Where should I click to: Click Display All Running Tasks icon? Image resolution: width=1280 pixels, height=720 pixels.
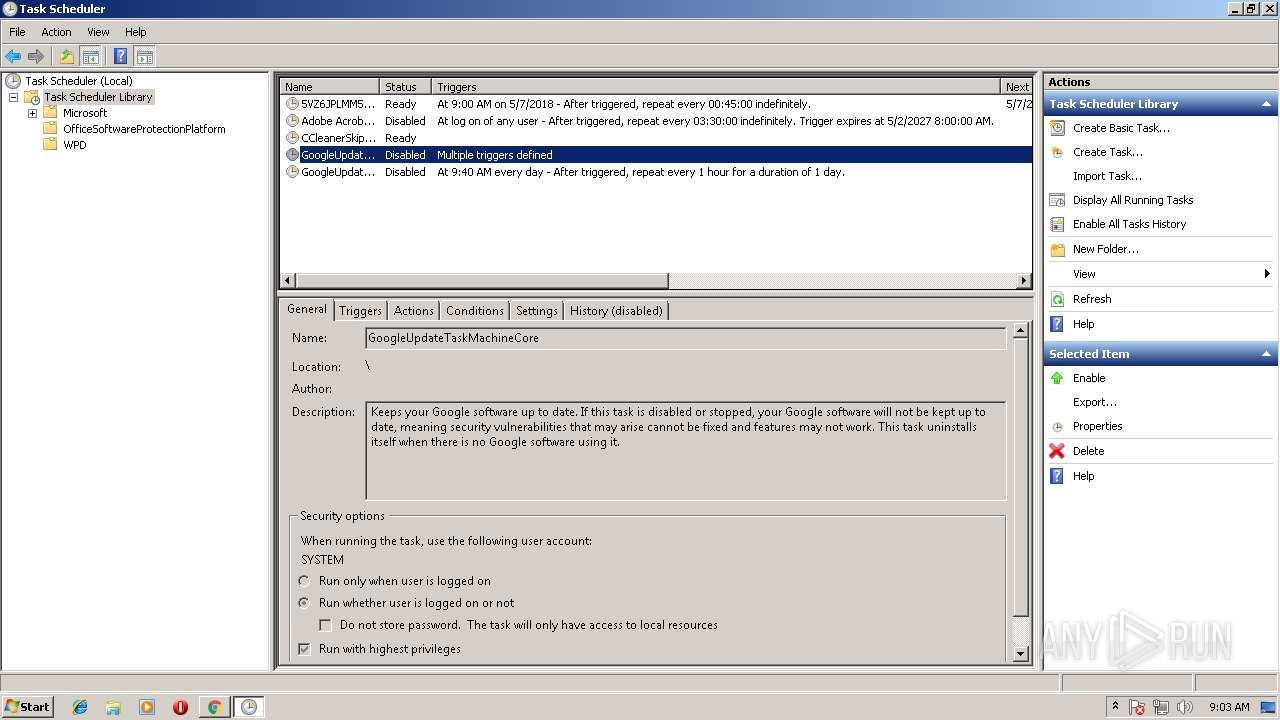click(x=1057, y=200)
